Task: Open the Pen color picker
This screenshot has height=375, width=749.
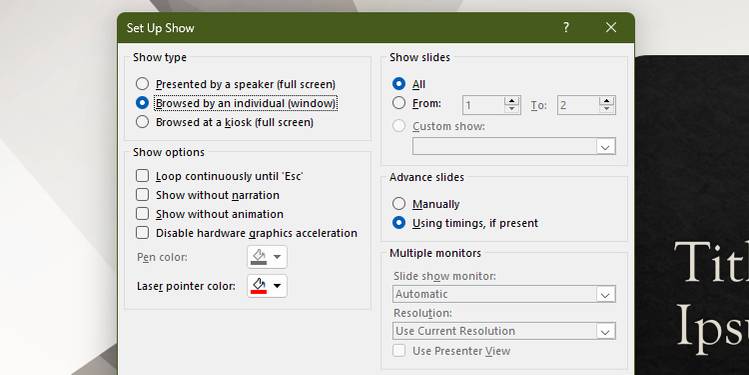Action: (267, 257)
